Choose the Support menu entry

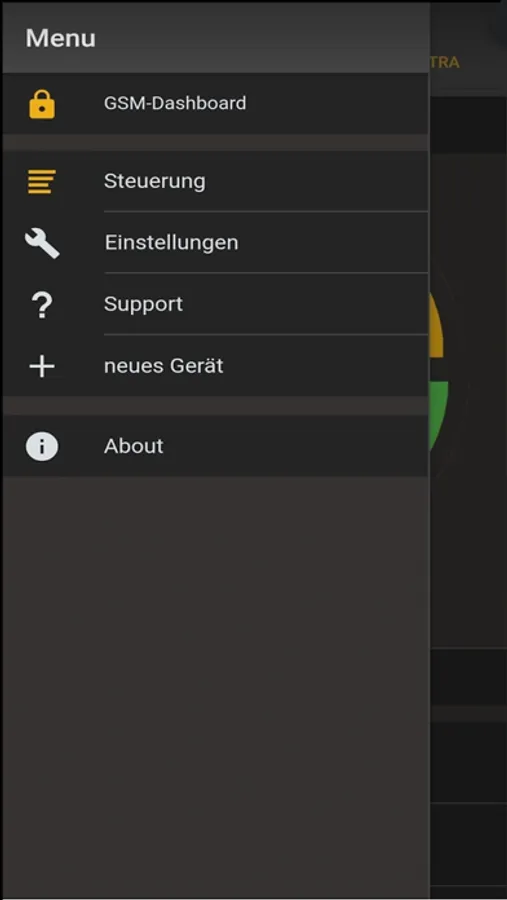[215, 304]
